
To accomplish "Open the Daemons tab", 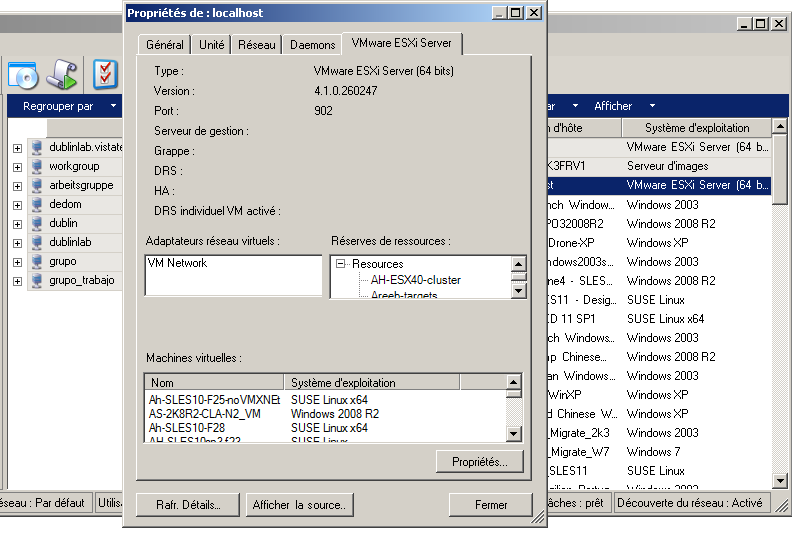I will tap(312, 45).
